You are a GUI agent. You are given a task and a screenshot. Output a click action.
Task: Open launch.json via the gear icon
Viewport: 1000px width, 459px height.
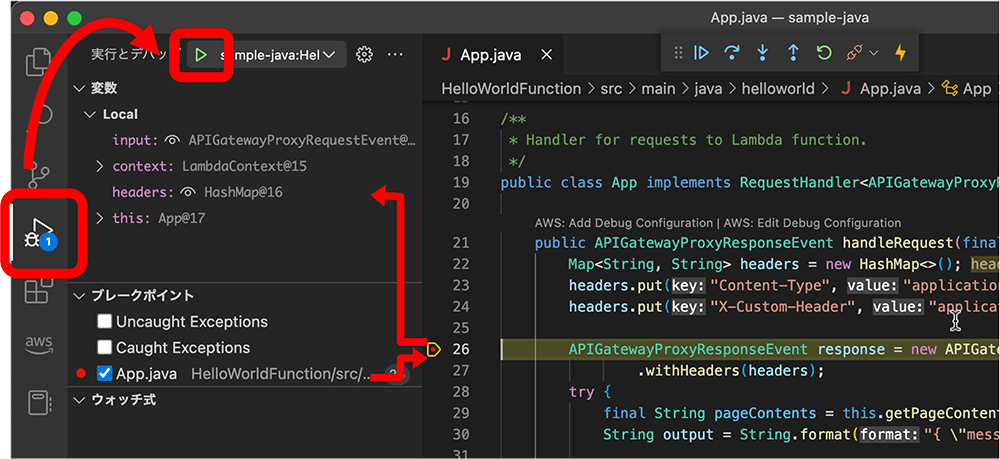click(x=364, y=55)
